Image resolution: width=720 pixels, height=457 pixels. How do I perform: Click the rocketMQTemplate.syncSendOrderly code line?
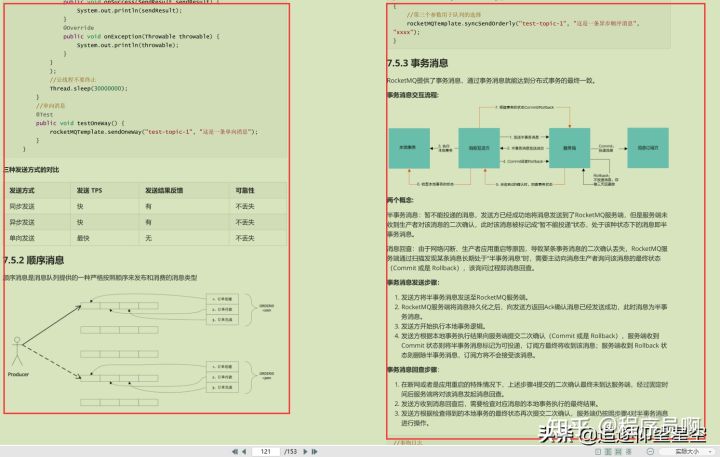tap(523, 23)
